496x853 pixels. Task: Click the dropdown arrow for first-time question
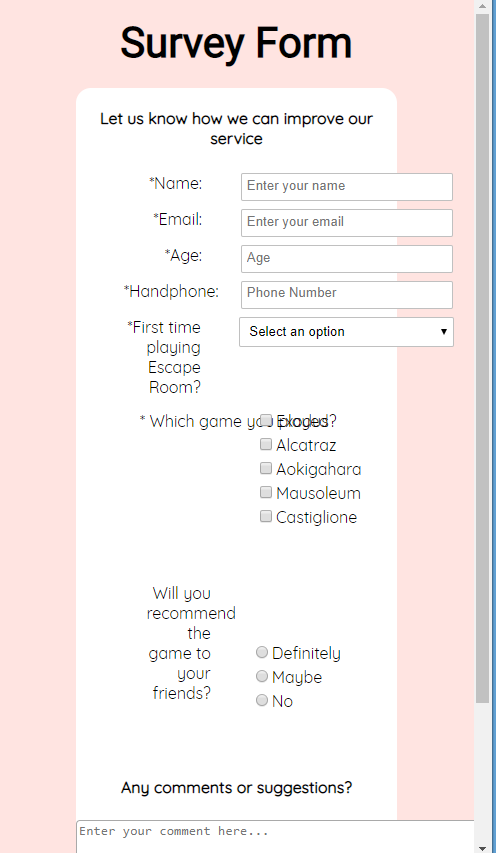click(x=444, y=332)
